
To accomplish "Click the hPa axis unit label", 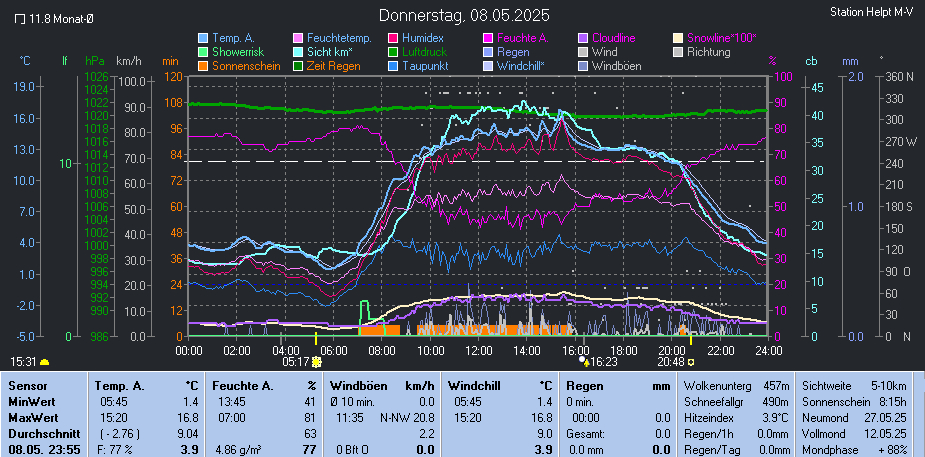I will pyautogui.click(x=95, y=60).
